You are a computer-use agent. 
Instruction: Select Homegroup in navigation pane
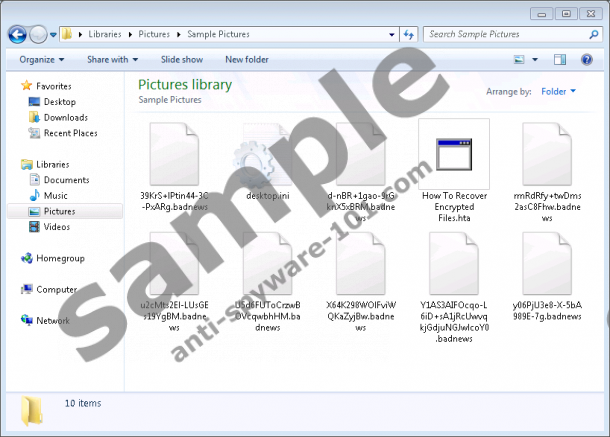point(62,258)
